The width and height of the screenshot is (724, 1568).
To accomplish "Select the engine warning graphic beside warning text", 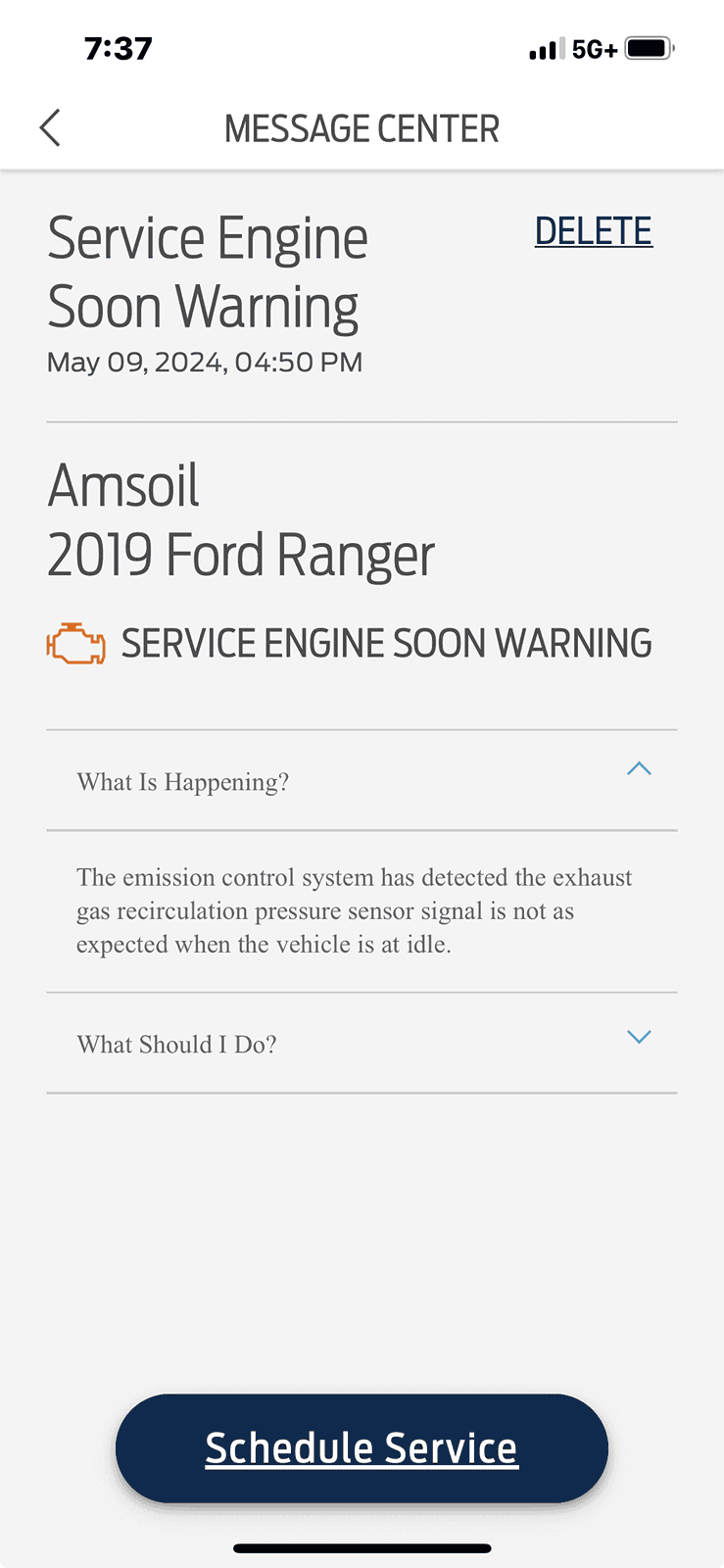I will click(75, 643).
